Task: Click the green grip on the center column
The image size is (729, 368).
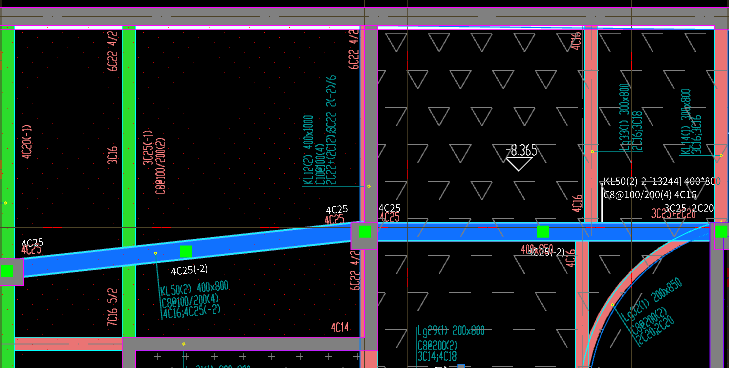Action: pos(365,231)
